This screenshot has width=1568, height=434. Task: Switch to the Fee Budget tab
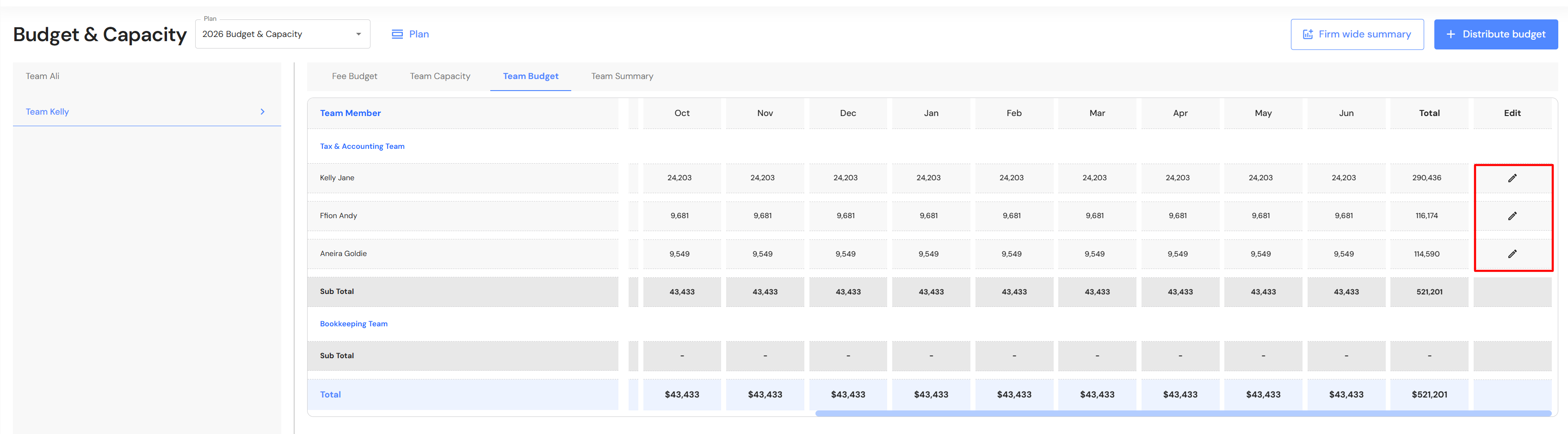[354, 77]
